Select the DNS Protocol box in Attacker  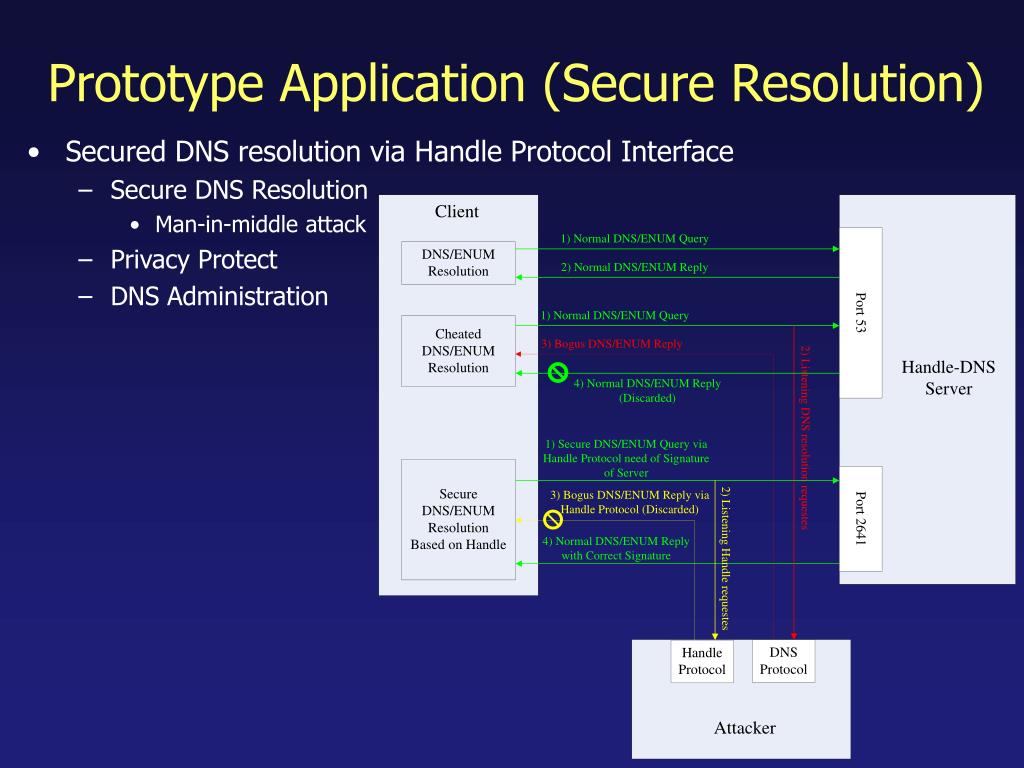click(783, 661)
